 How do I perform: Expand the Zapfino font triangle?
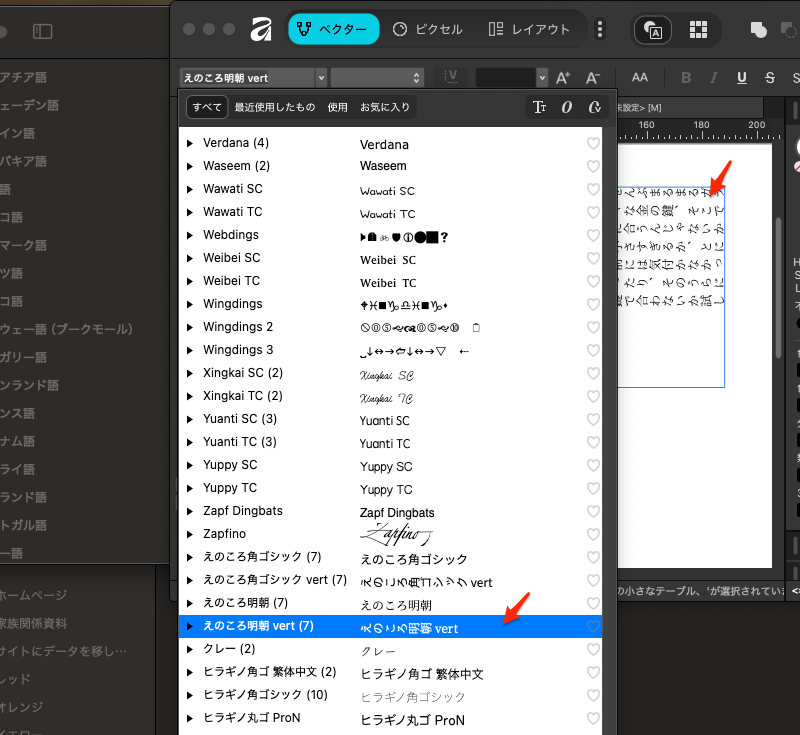tap(190, 534)
